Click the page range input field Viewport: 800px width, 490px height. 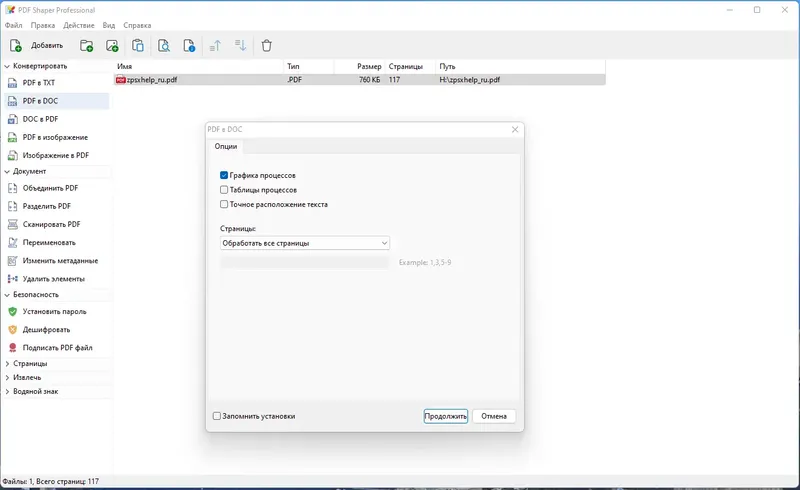tap(305, 262)
